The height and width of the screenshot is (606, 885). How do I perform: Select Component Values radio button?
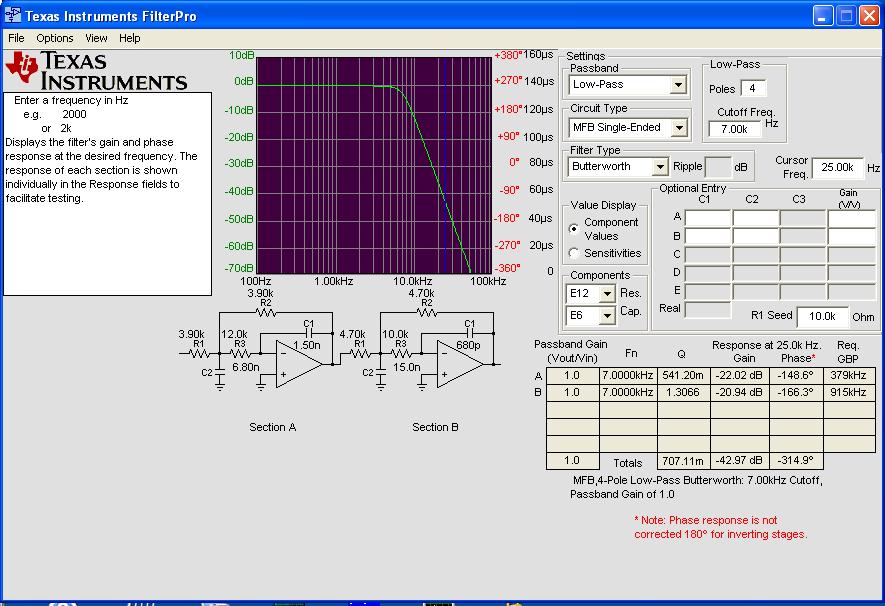(x=574, y=229)
